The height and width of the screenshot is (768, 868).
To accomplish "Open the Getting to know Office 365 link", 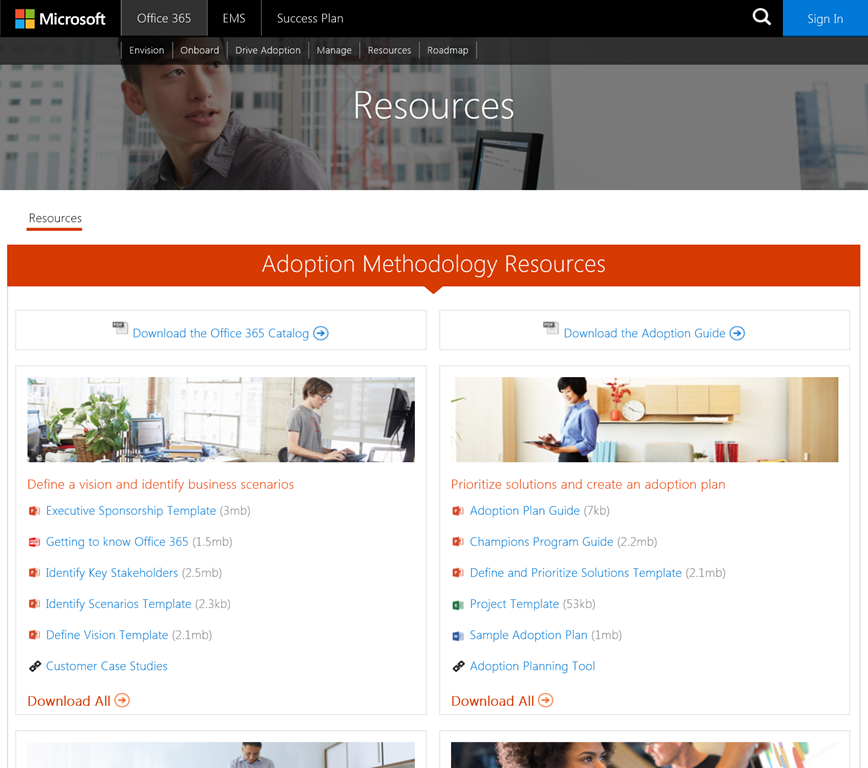I will 117,542.
